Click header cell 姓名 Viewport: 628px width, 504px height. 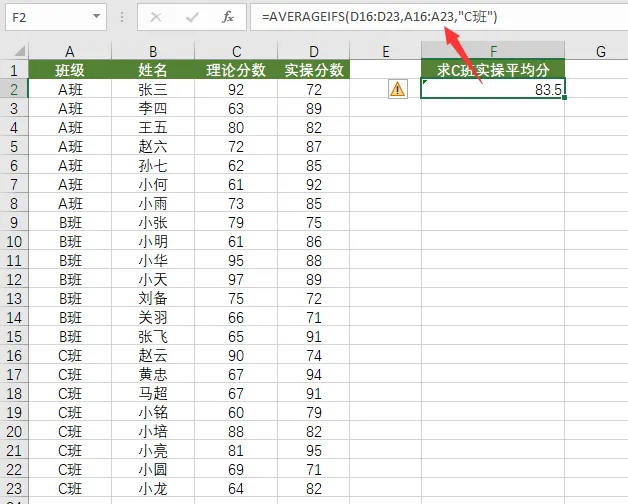pos(153,70)
